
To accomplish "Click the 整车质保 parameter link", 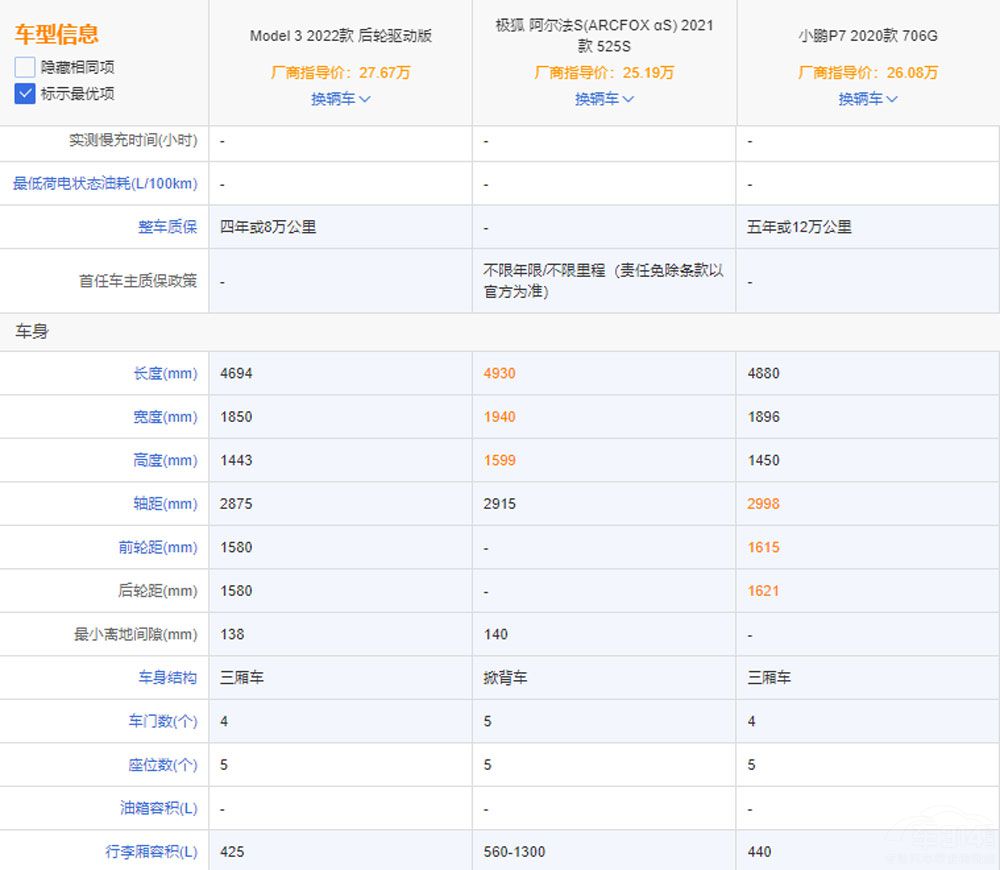I will pos(167,227).
